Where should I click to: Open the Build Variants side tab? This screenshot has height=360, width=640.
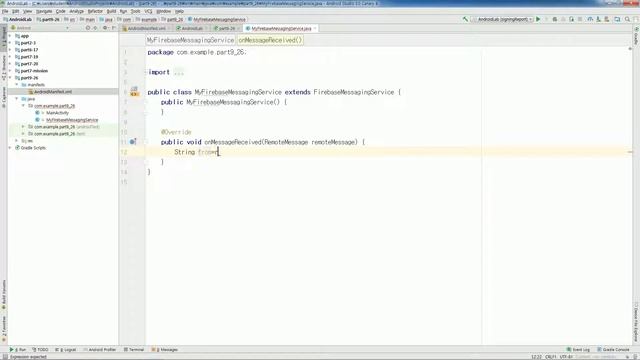[4, 295]
